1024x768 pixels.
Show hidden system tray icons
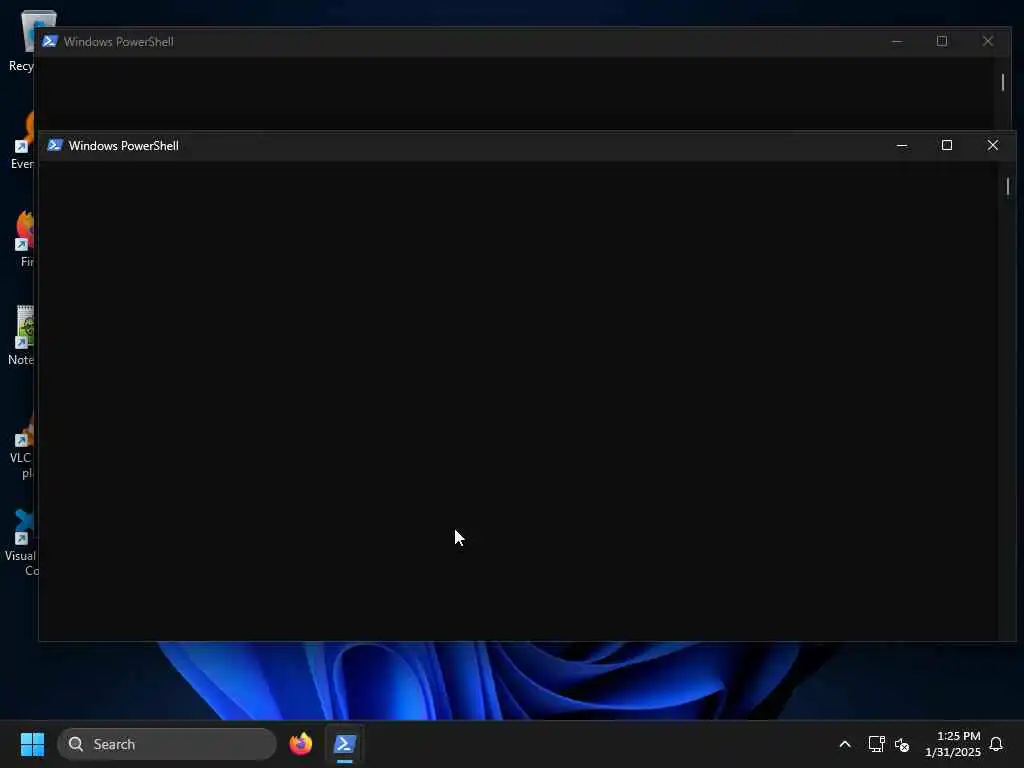[x=844, y=744]
